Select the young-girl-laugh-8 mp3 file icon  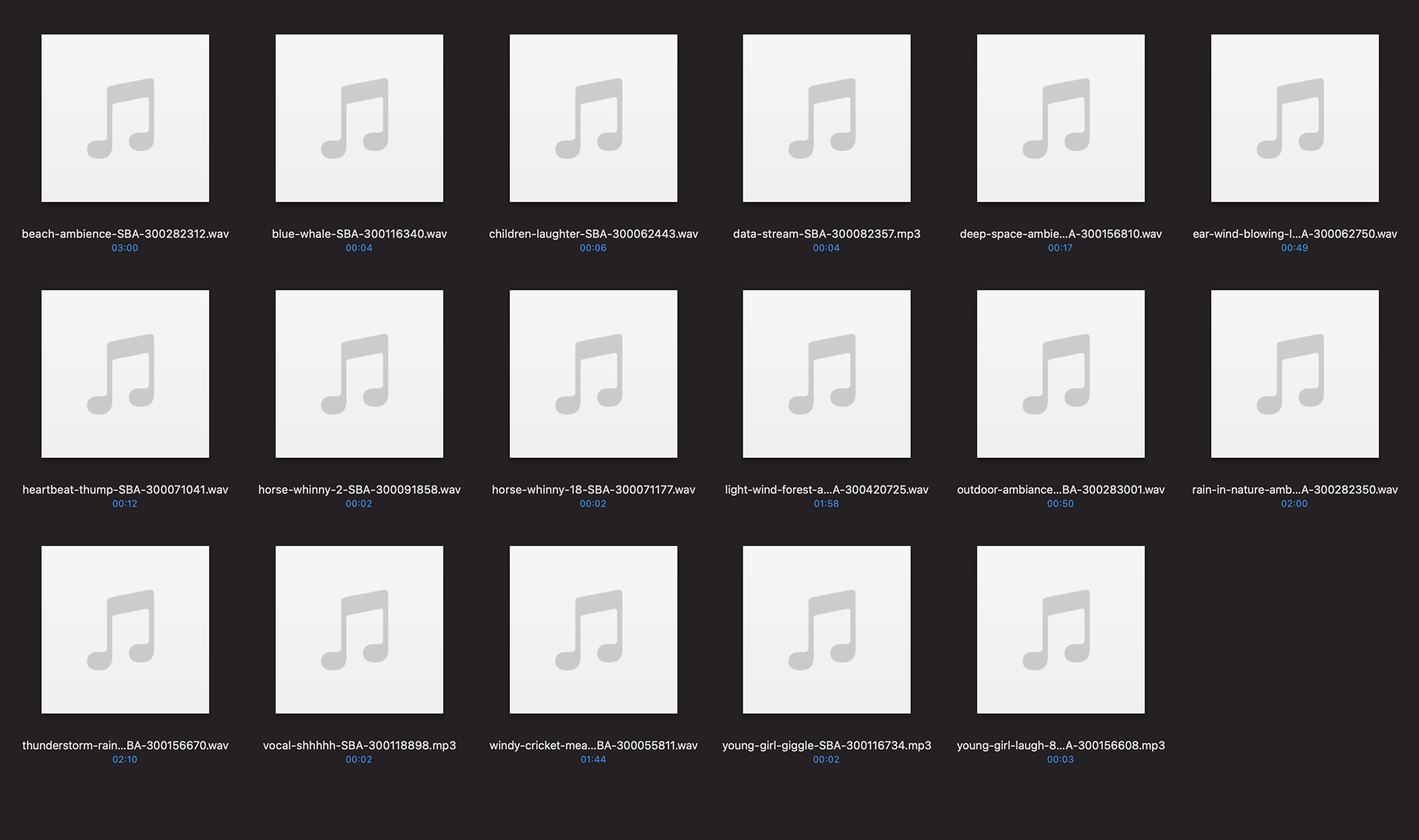coord(1061,629)
